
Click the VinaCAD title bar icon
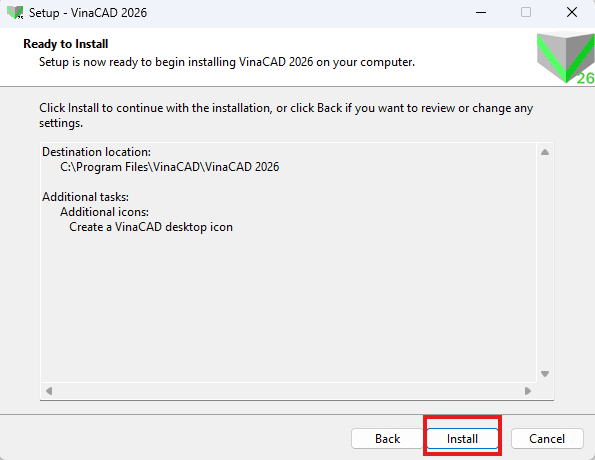(x=15, y=13)
